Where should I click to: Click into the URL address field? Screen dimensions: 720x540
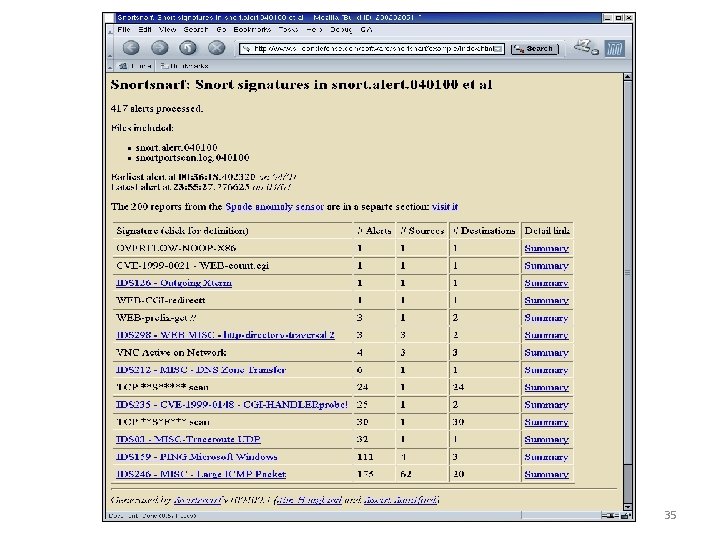(374, 49)
